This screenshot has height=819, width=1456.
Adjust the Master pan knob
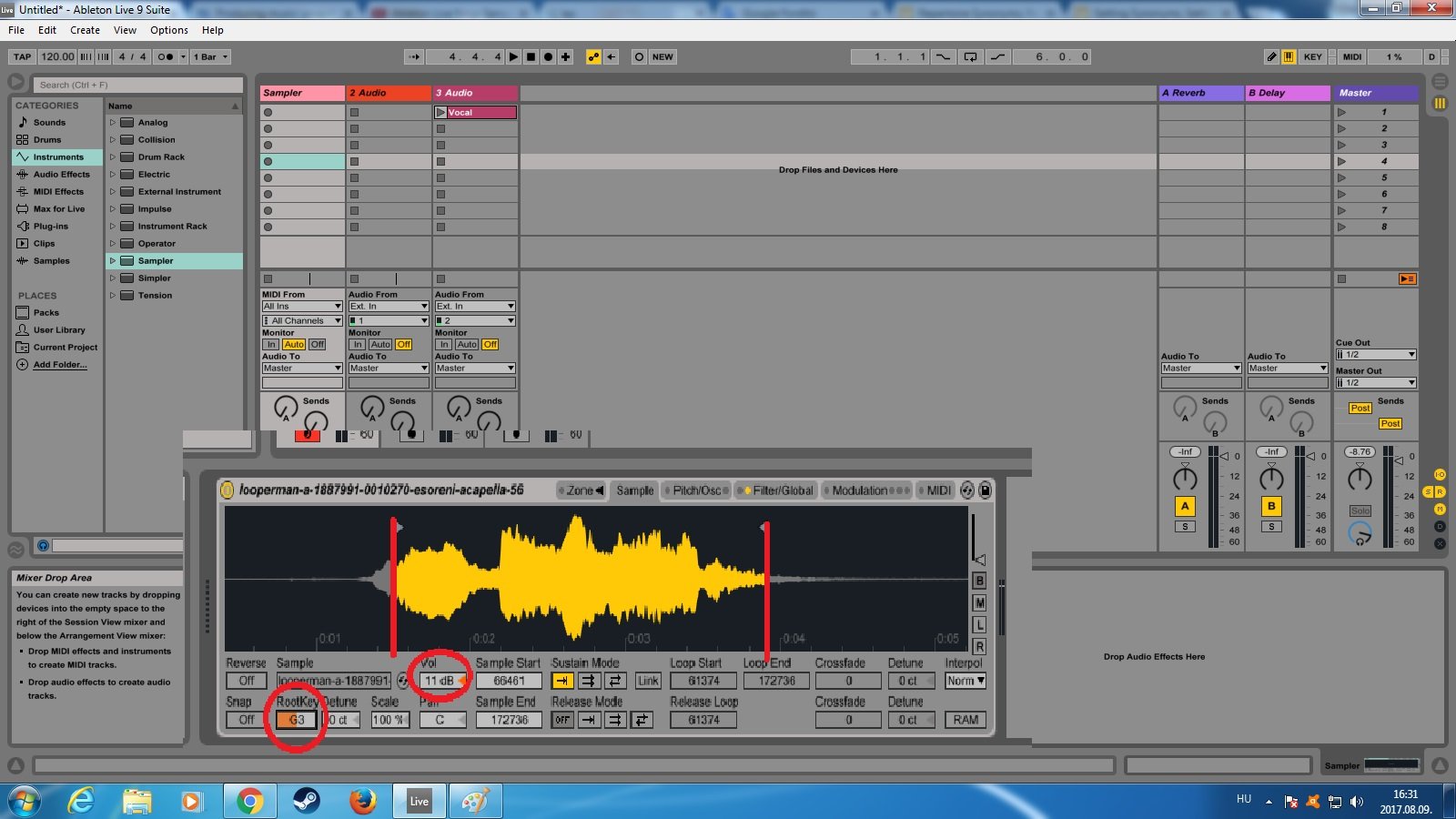(x=1360, y=478)
